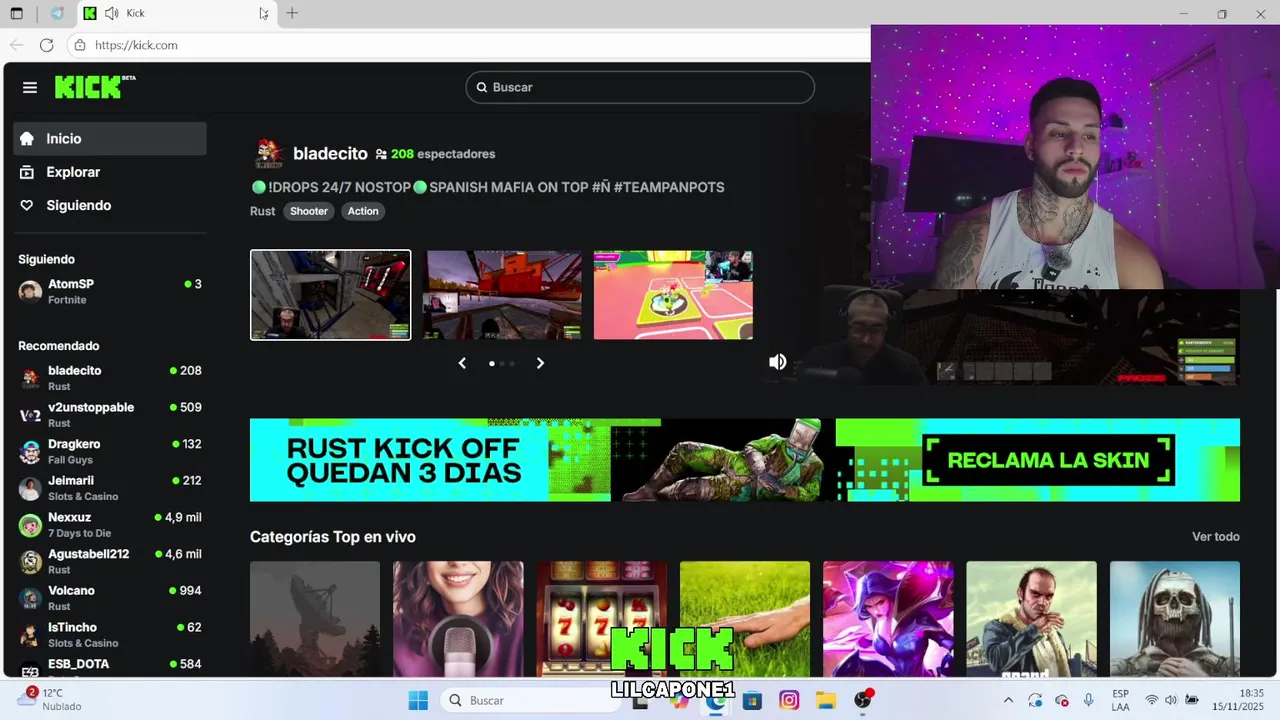Select the third pink game thumbnail
Screen dimensions: 1280x720
click(673, 295)
